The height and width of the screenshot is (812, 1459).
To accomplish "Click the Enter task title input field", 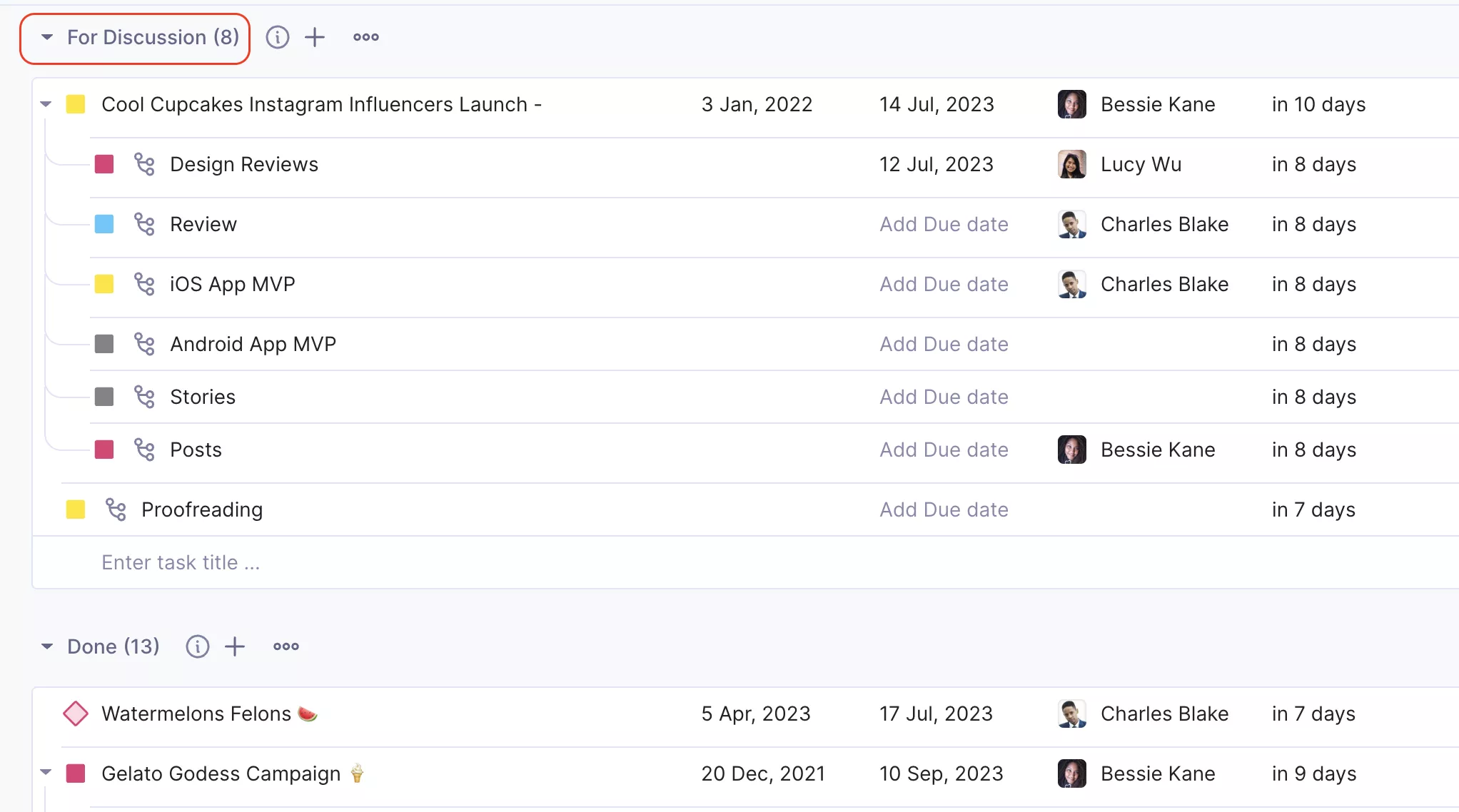I will [x=745, y=562].
